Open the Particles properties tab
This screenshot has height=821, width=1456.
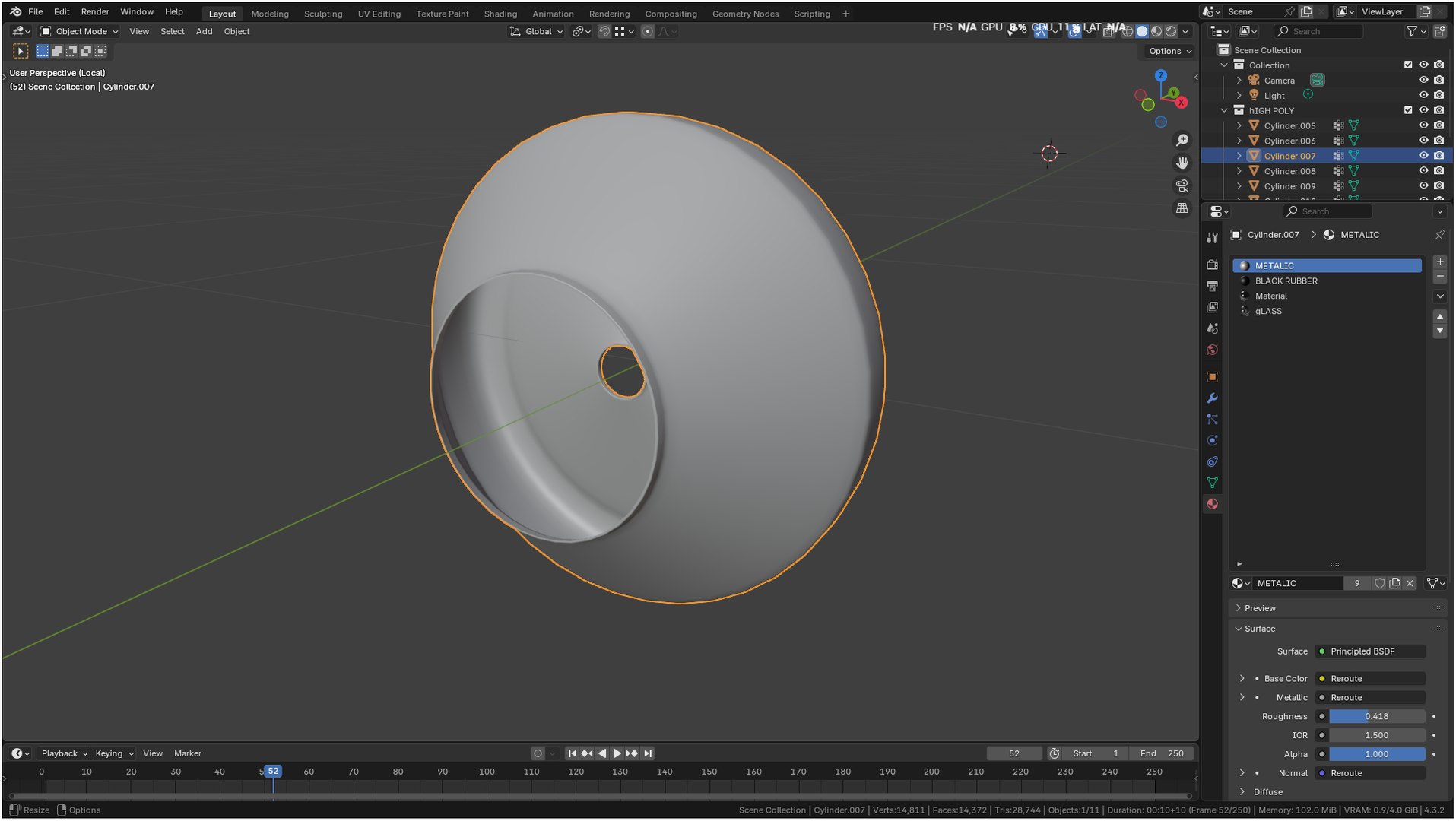1213,420
